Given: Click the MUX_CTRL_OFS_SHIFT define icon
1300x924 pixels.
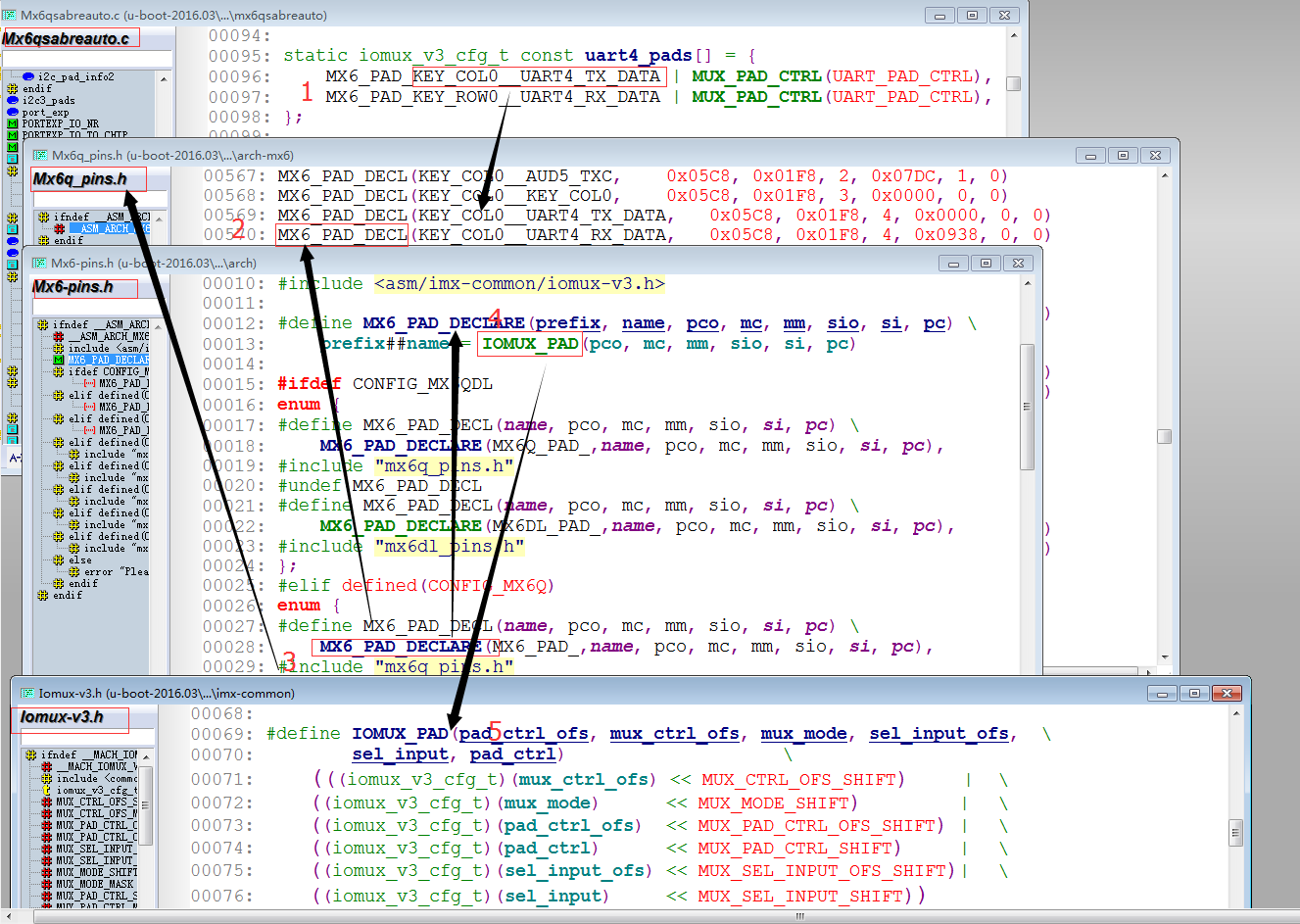Looking at the screenshot, I should click(x=47, y=802).
